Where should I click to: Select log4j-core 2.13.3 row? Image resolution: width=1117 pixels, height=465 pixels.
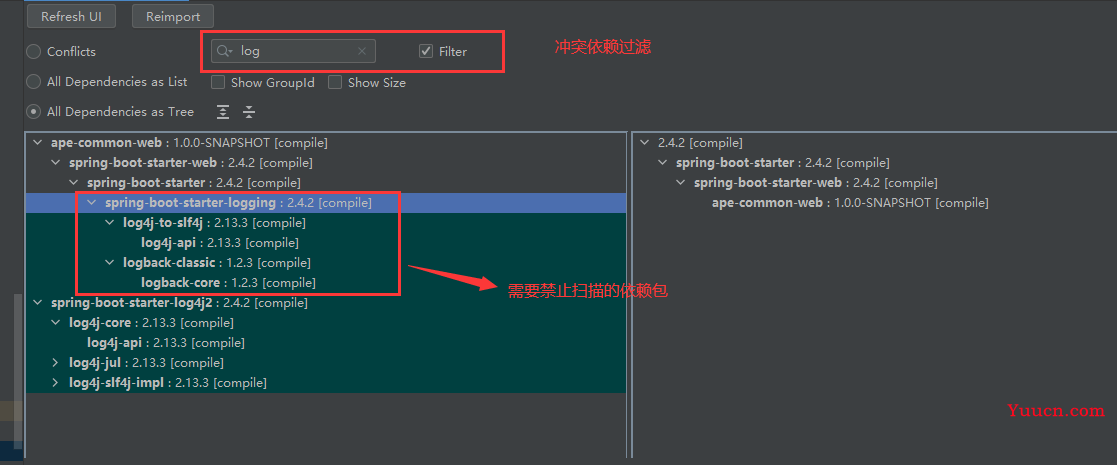click(326, 323)
